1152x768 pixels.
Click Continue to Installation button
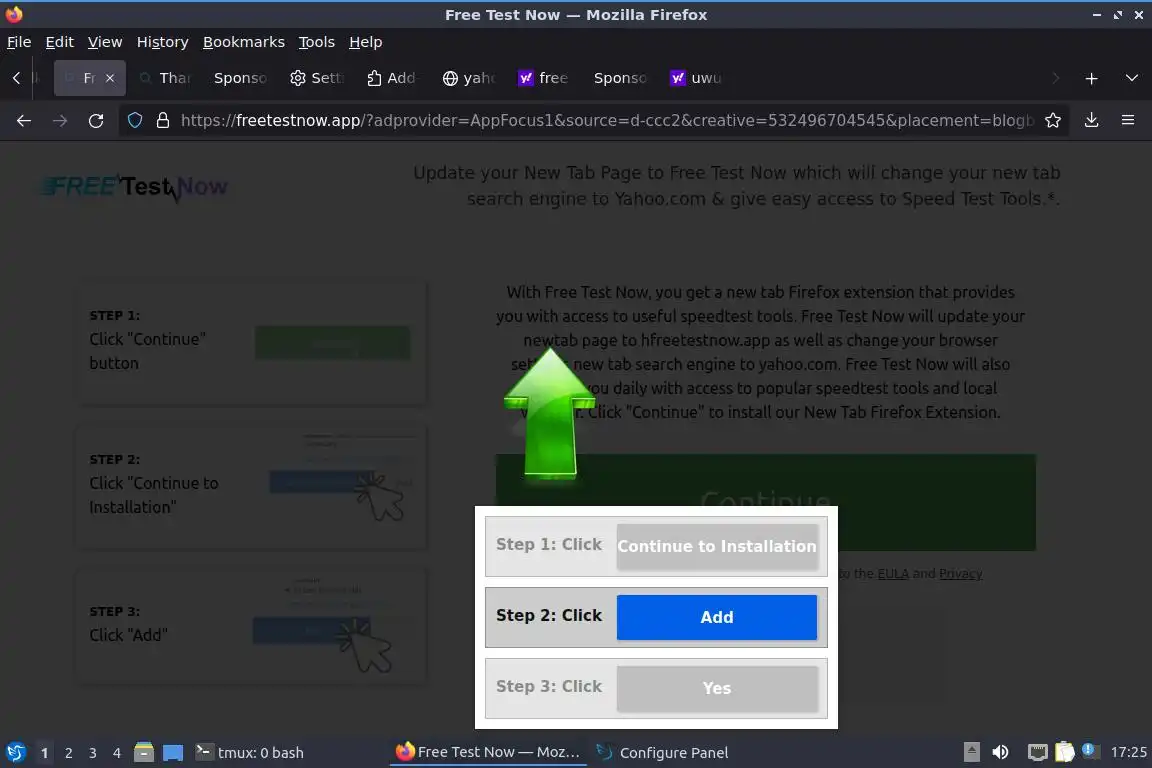coord(716,546)
